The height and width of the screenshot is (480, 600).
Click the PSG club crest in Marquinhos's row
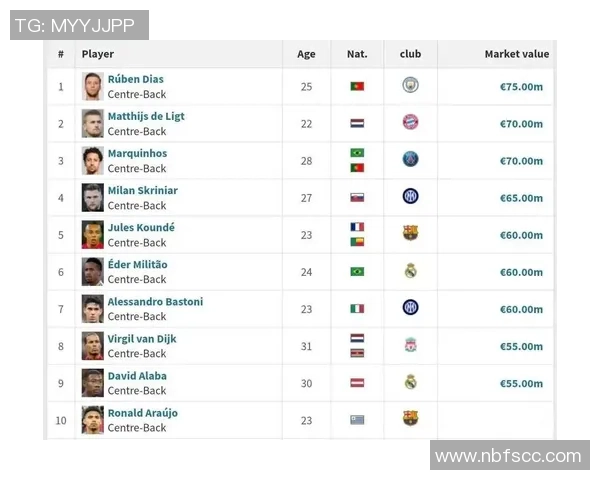410,160
